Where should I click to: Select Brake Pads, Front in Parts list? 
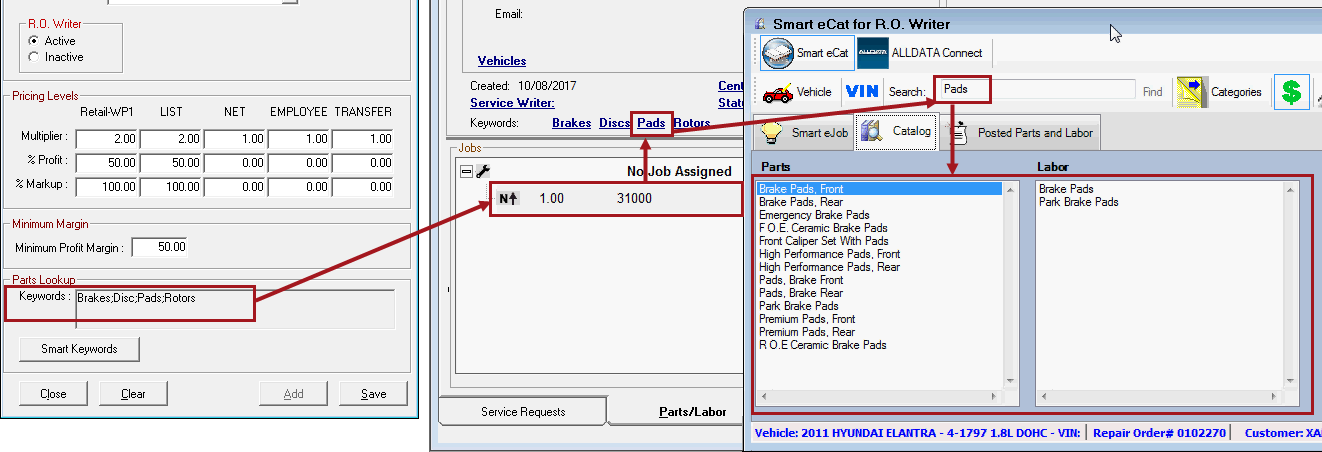pyautogui.click(x=880, y=189)
